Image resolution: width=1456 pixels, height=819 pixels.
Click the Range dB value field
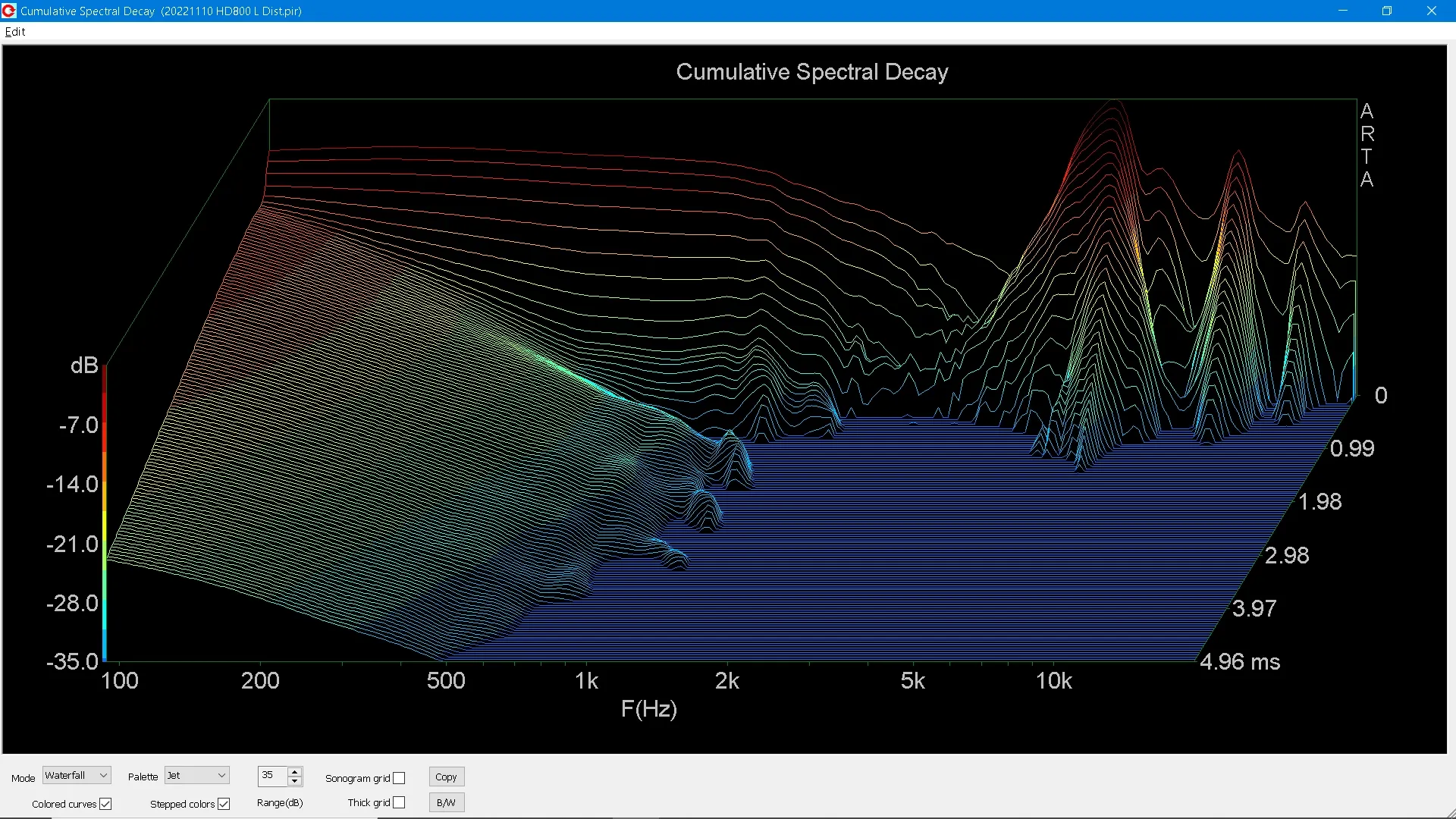point(272,775)
